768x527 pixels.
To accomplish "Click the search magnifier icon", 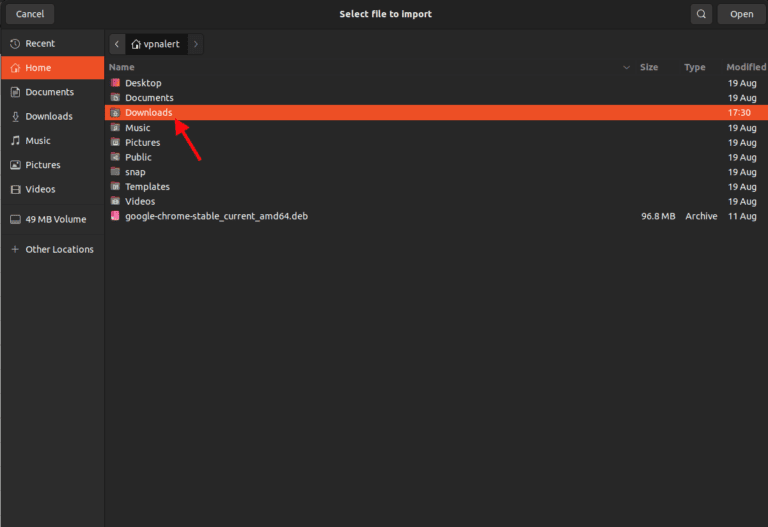I will [701, 14].
